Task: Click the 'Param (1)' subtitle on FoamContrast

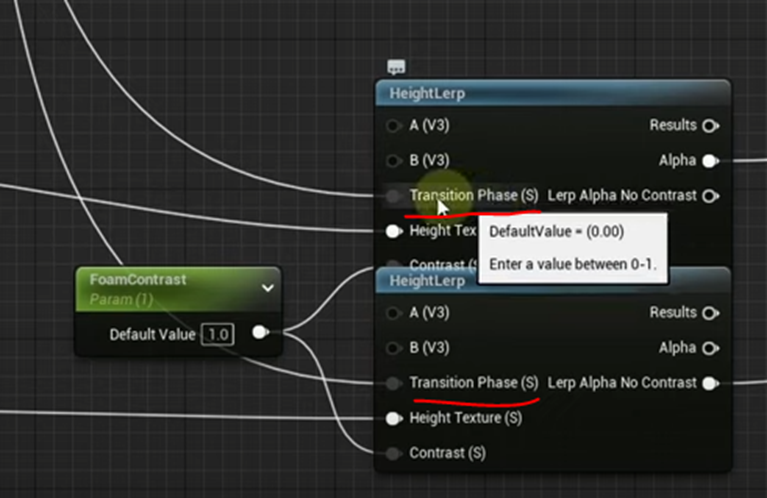Action: [x=121, y=299]
